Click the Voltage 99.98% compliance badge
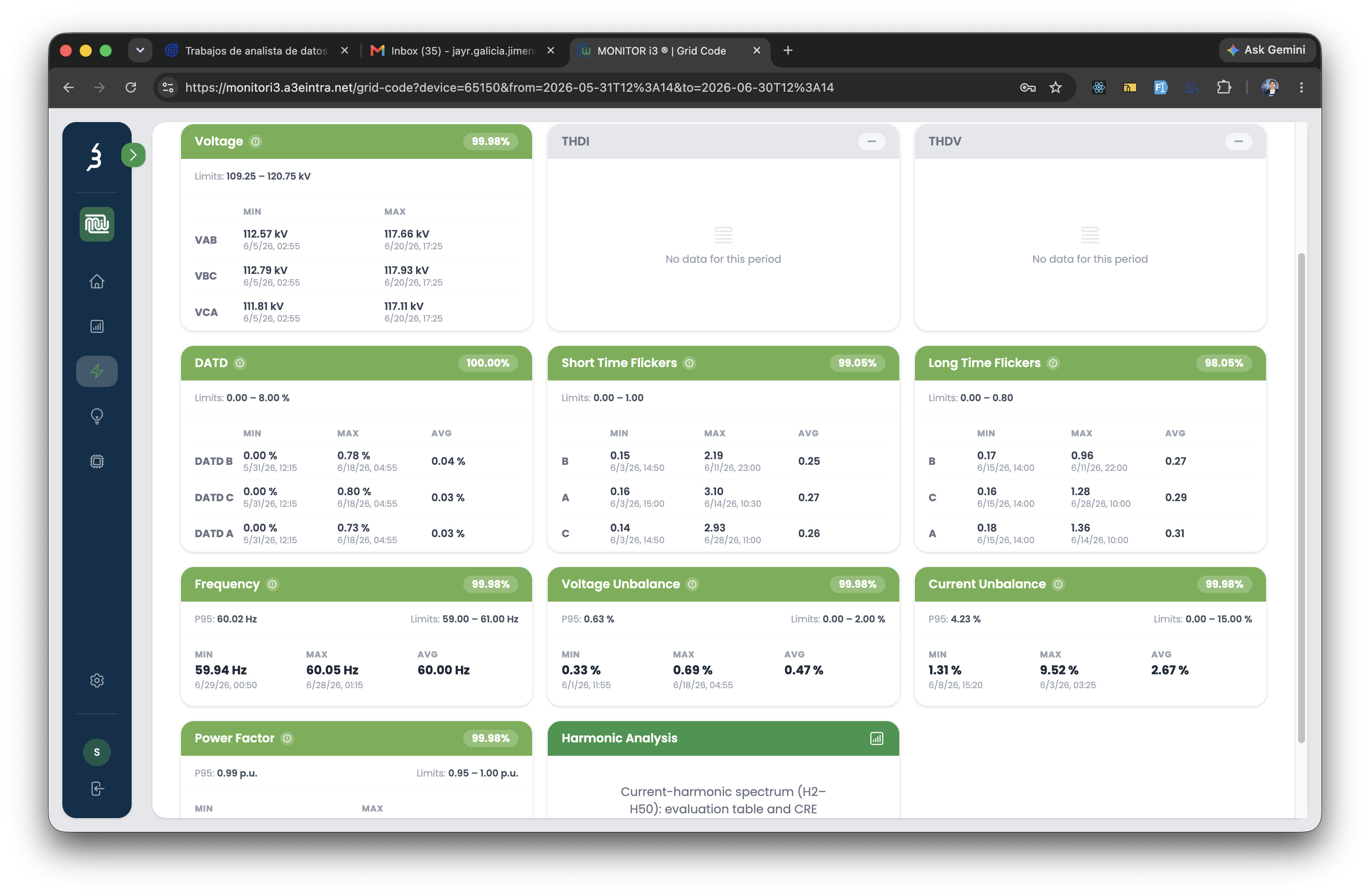This screenshot has width=1370, height=896. tap(491, 142)
